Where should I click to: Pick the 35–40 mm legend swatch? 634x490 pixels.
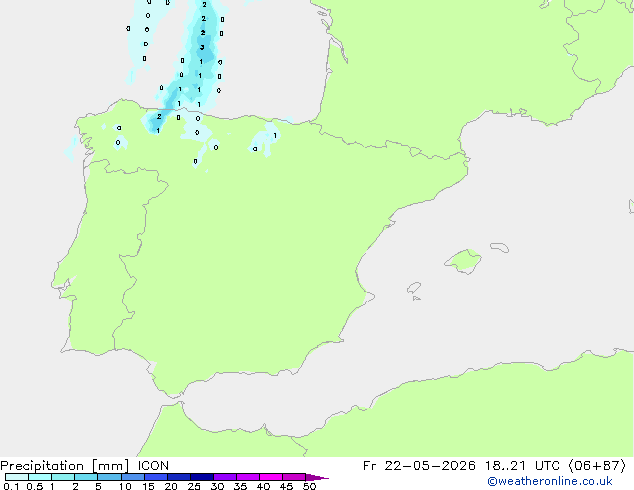248,477
